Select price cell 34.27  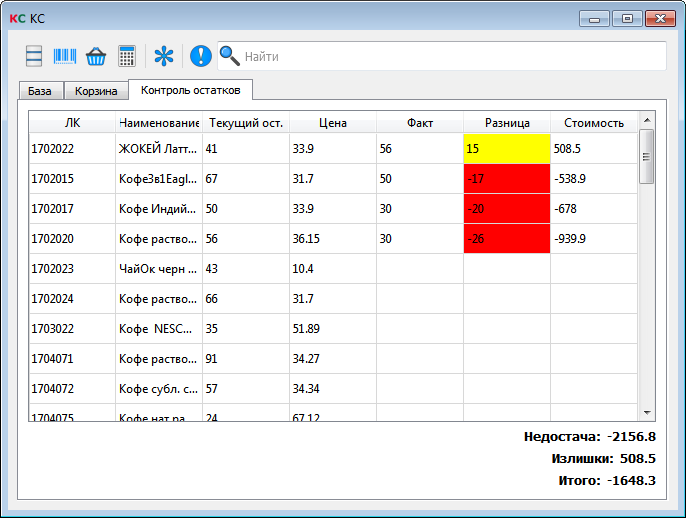tap(332, 359)
